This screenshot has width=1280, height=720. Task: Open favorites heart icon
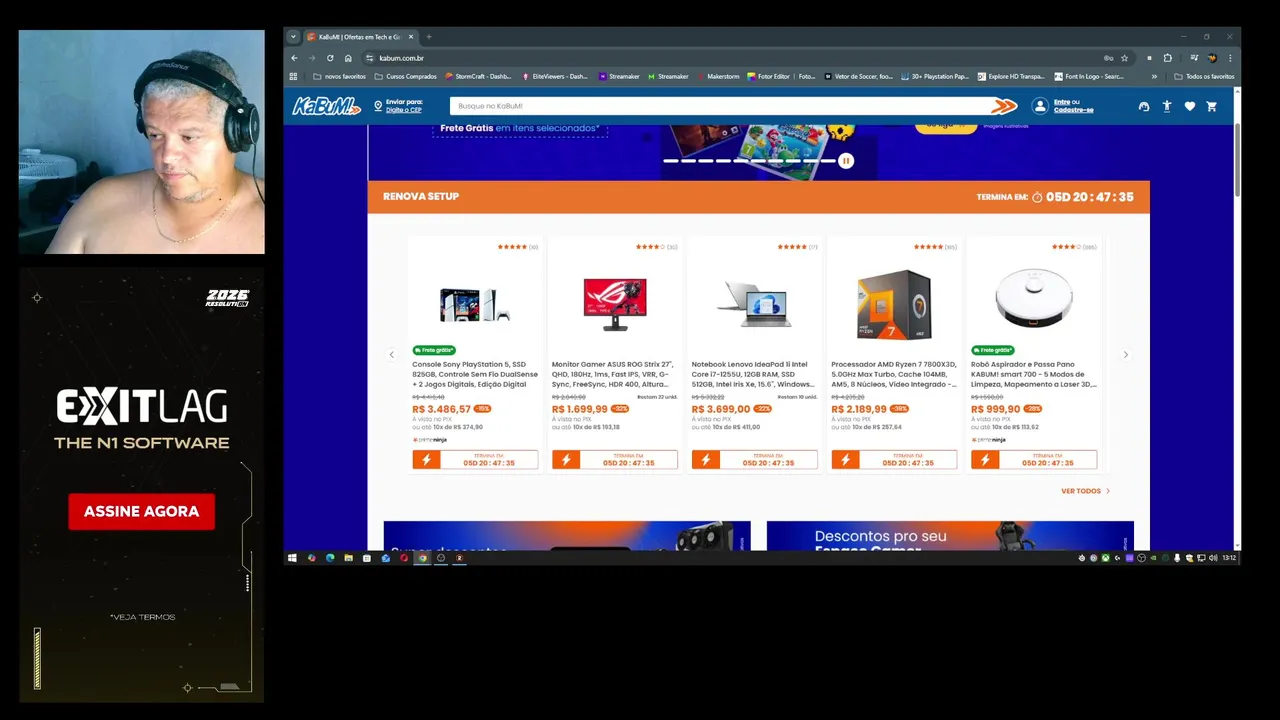(x=1189, y=106)
